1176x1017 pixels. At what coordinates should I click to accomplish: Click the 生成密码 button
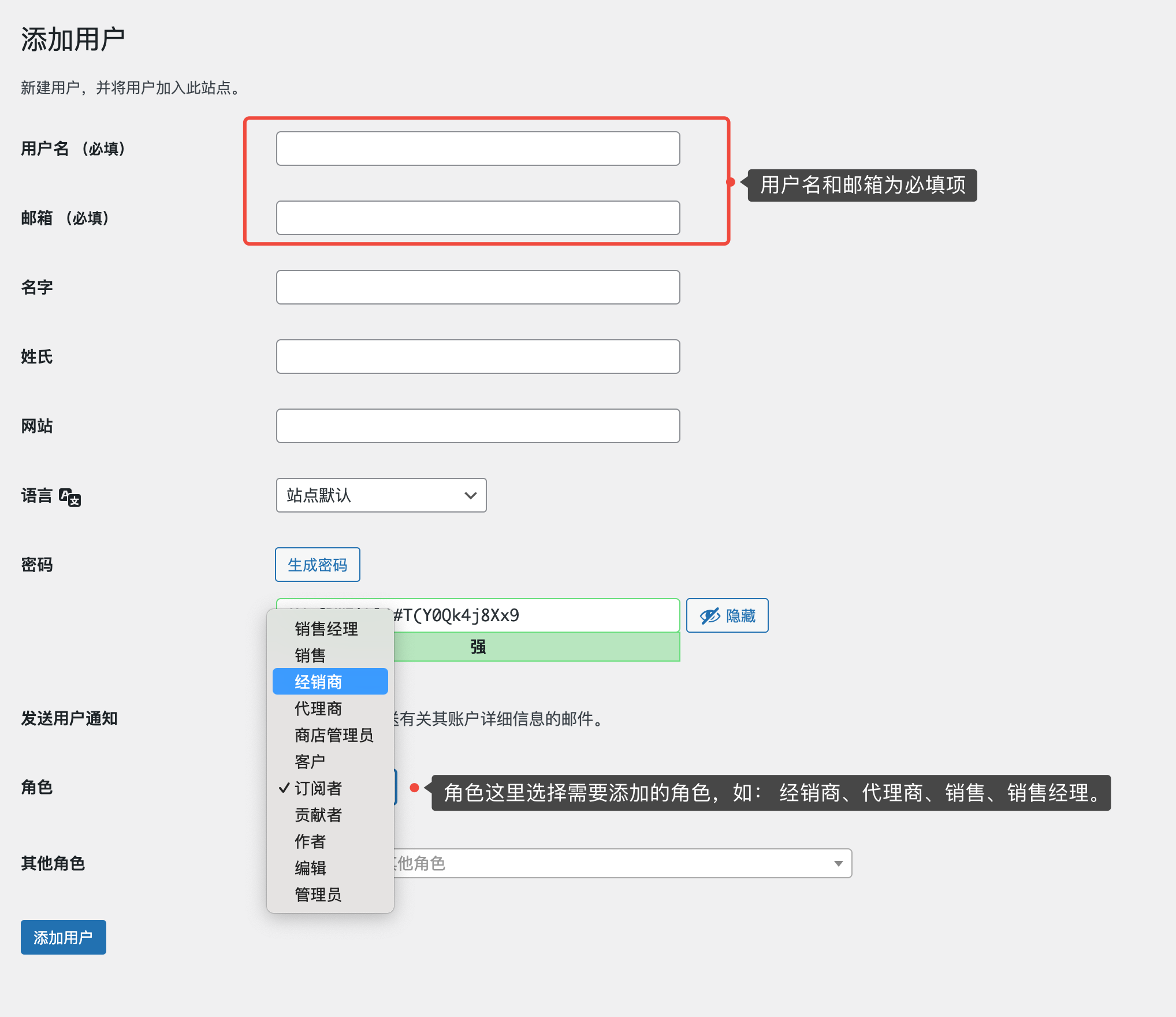point(318,565)
